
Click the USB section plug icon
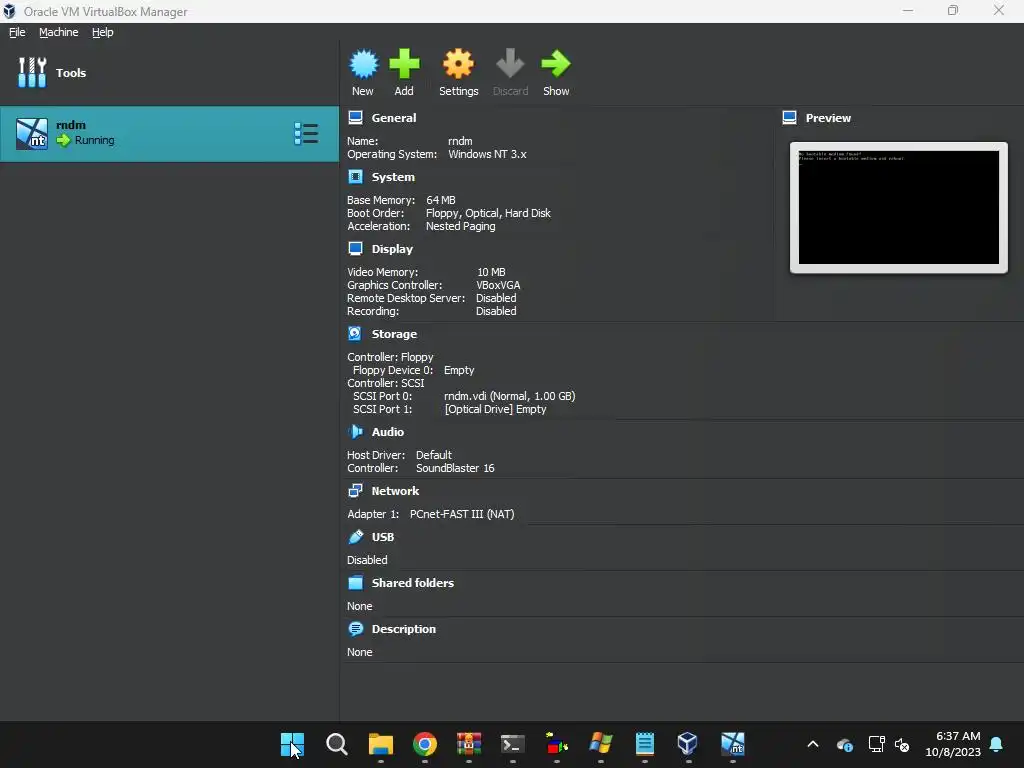[355, 537]
